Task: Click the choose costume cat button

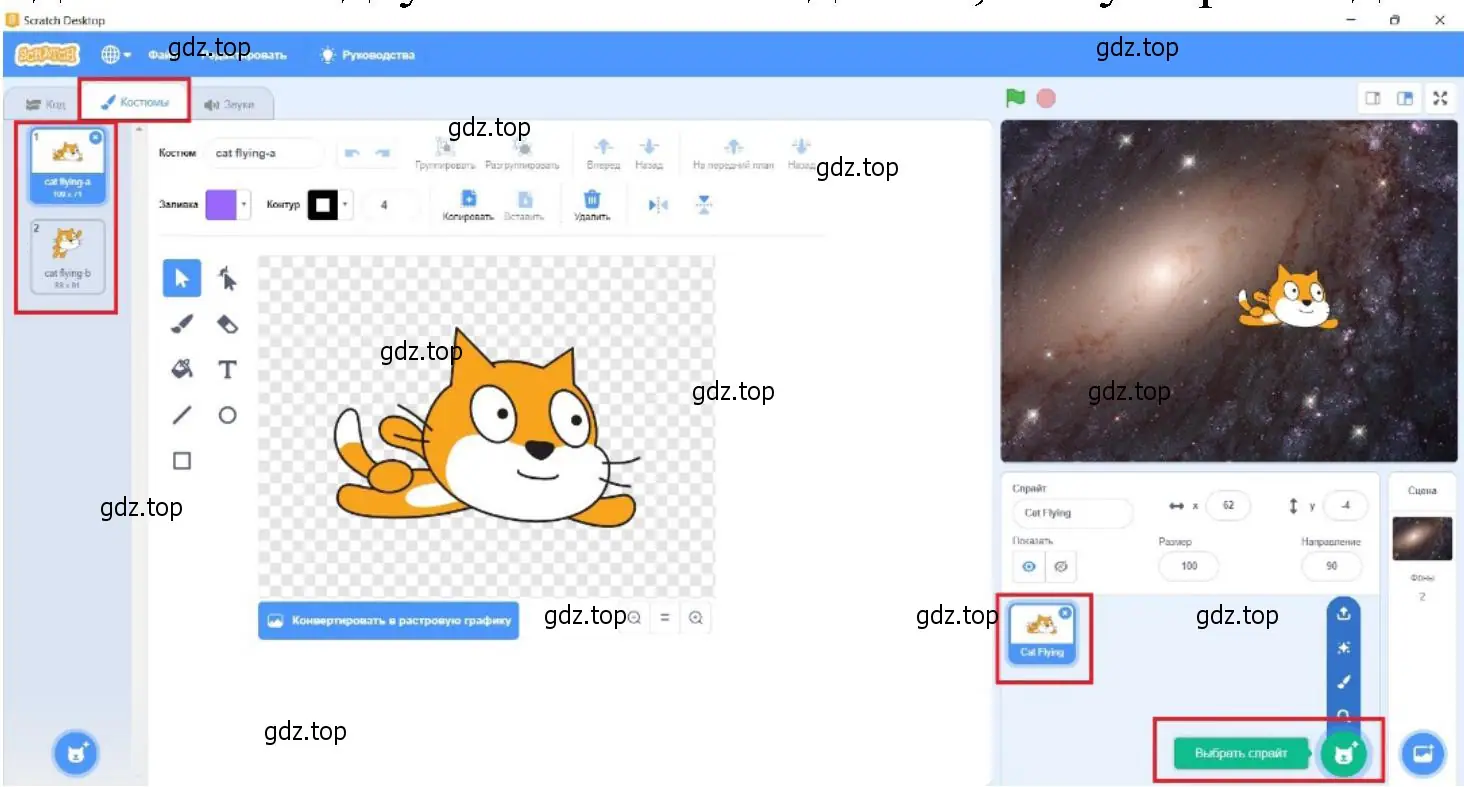Action: pyautogui.click(x=76, y=754)
